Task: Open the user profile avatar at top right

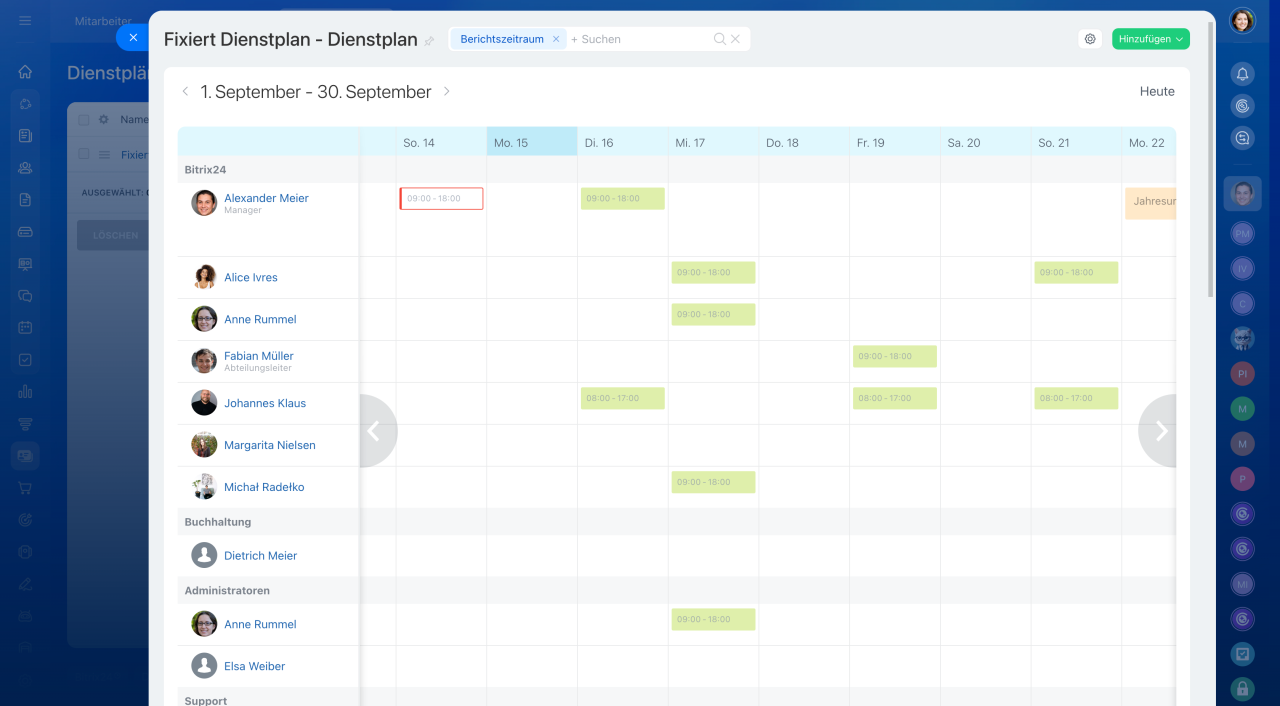Action: [x=1242, y=21]
